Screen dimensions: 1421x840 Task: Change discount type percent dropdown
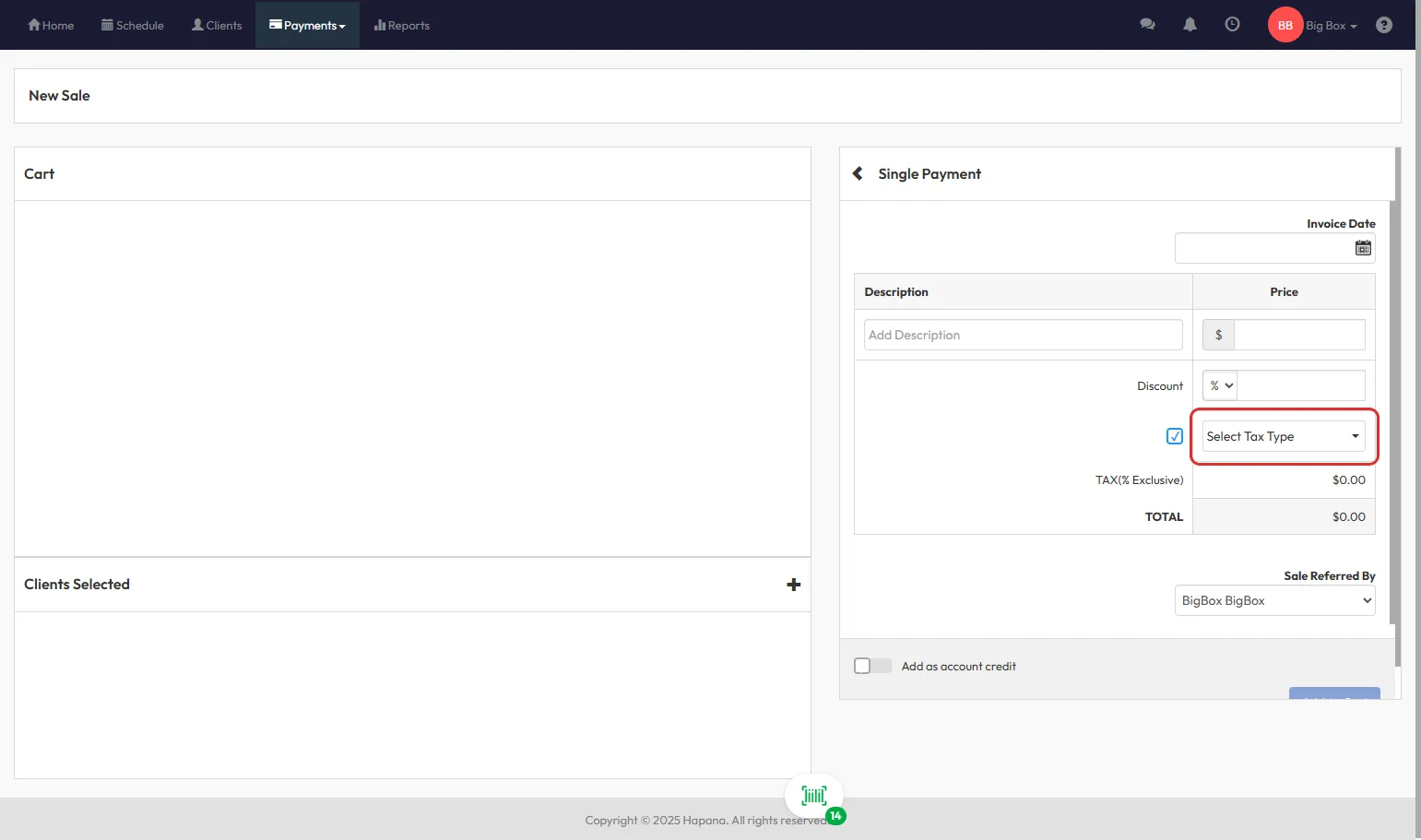pos(1220,385)
